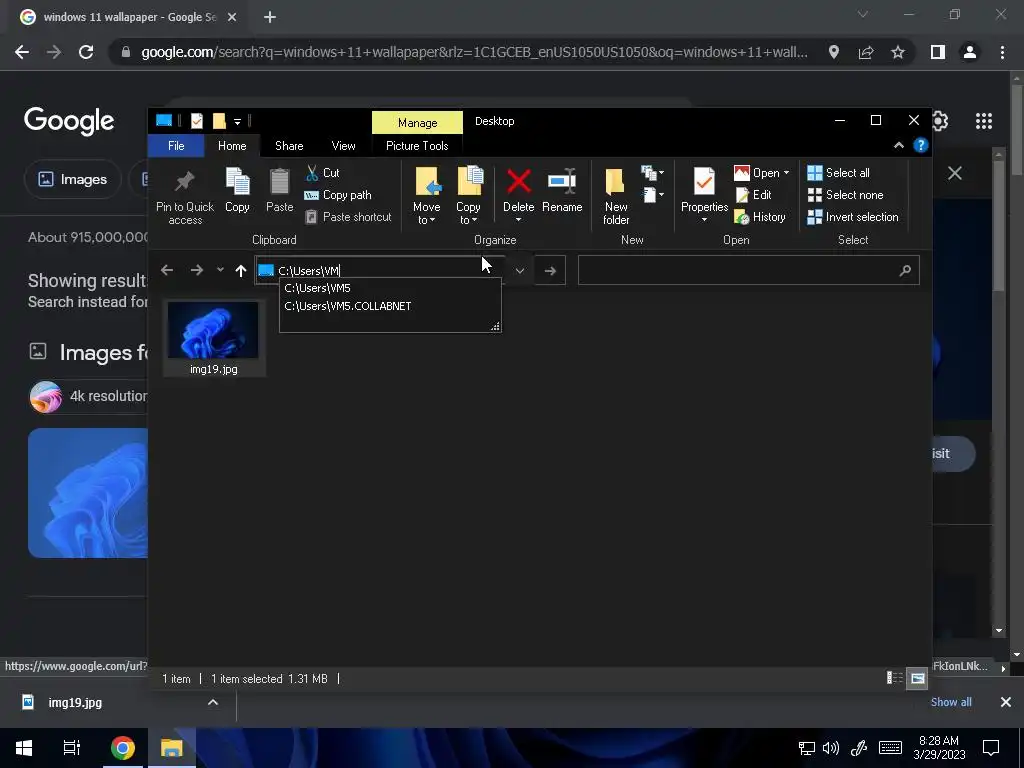Screen dimensions: 1024x768
Task: Share this page from Chrome toolbar
Action: click(866, 52)
